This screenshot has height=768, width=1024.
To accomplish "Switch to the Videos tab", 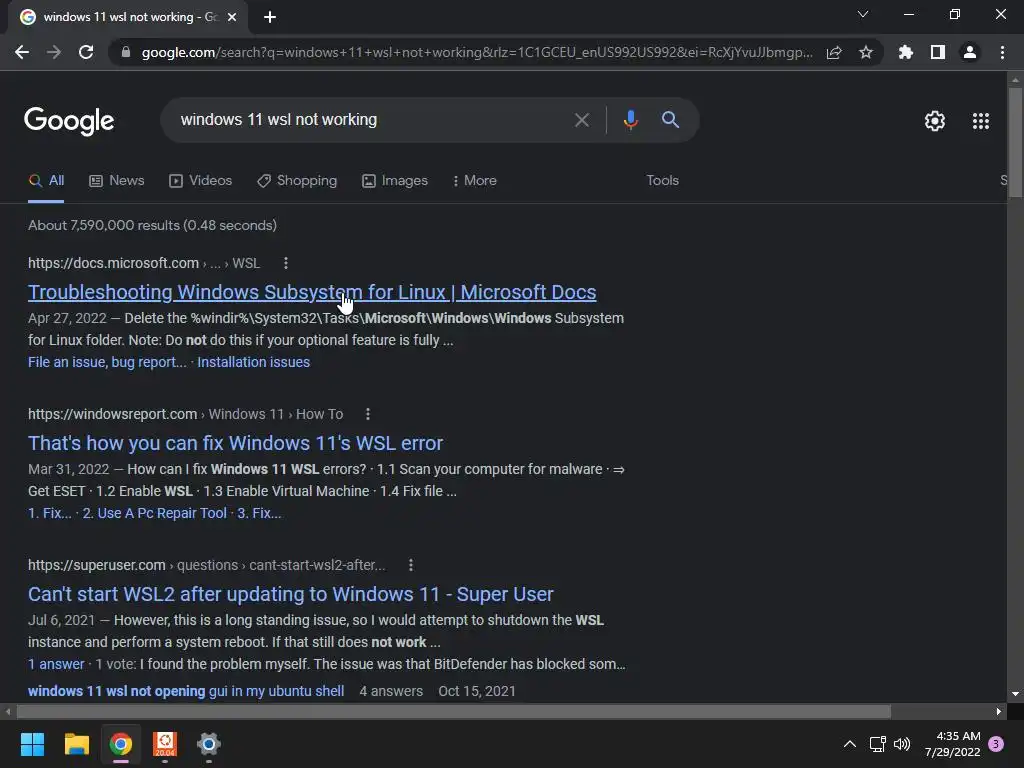I will [x=200, y=181].
